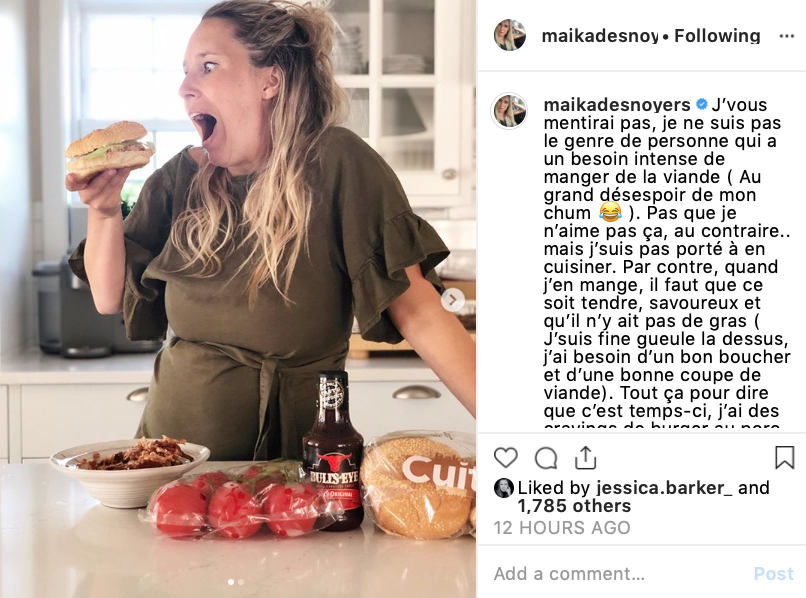Click the Post comment button
The width and height of the screenshot is (806, 598).
coord(774,573)
